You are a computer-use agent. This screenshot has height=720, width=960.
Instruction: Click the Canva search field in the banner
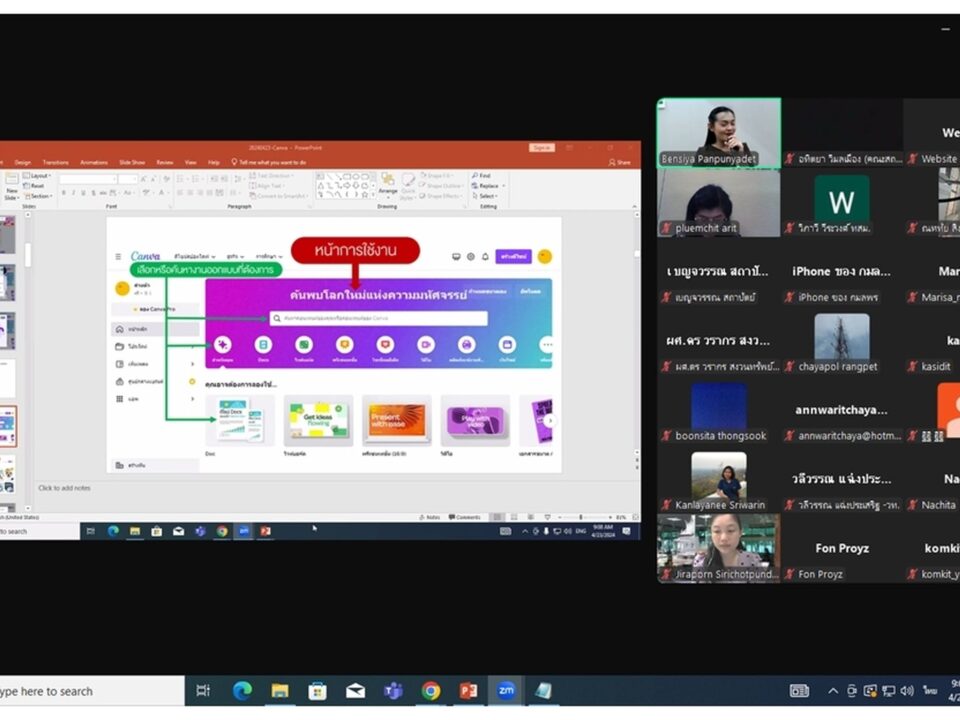[378, 318]
